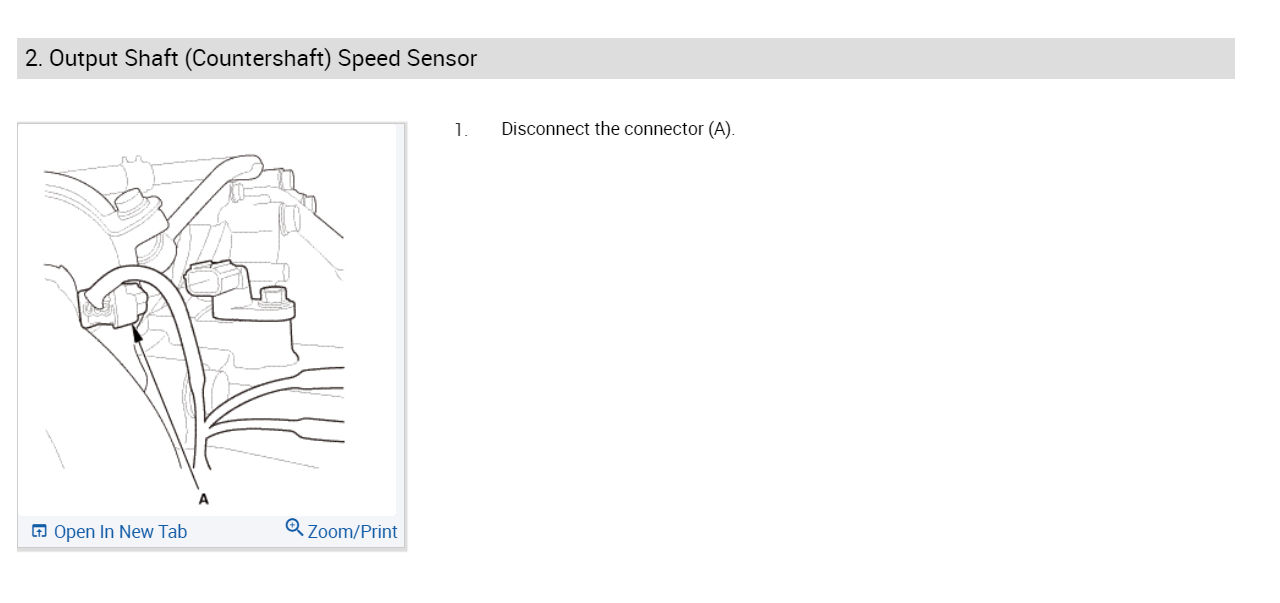Click the (A) reference in step text

click(720, 129)
